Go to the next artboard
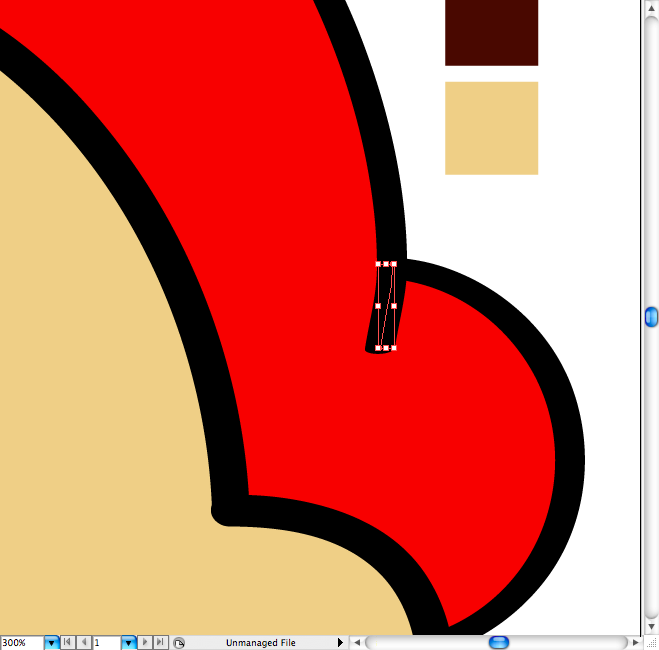The height and width of the screenshot is (650, 659). pyautogui.click(x=145, y=642)
